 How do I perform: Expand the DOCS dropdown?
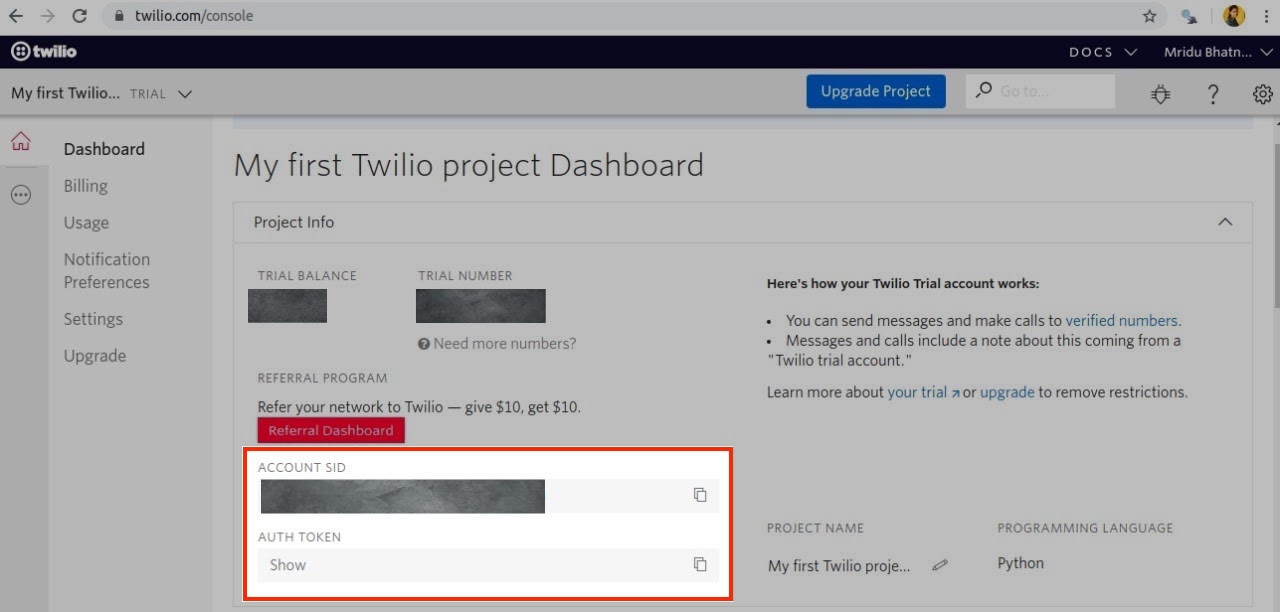(1102, 52)
